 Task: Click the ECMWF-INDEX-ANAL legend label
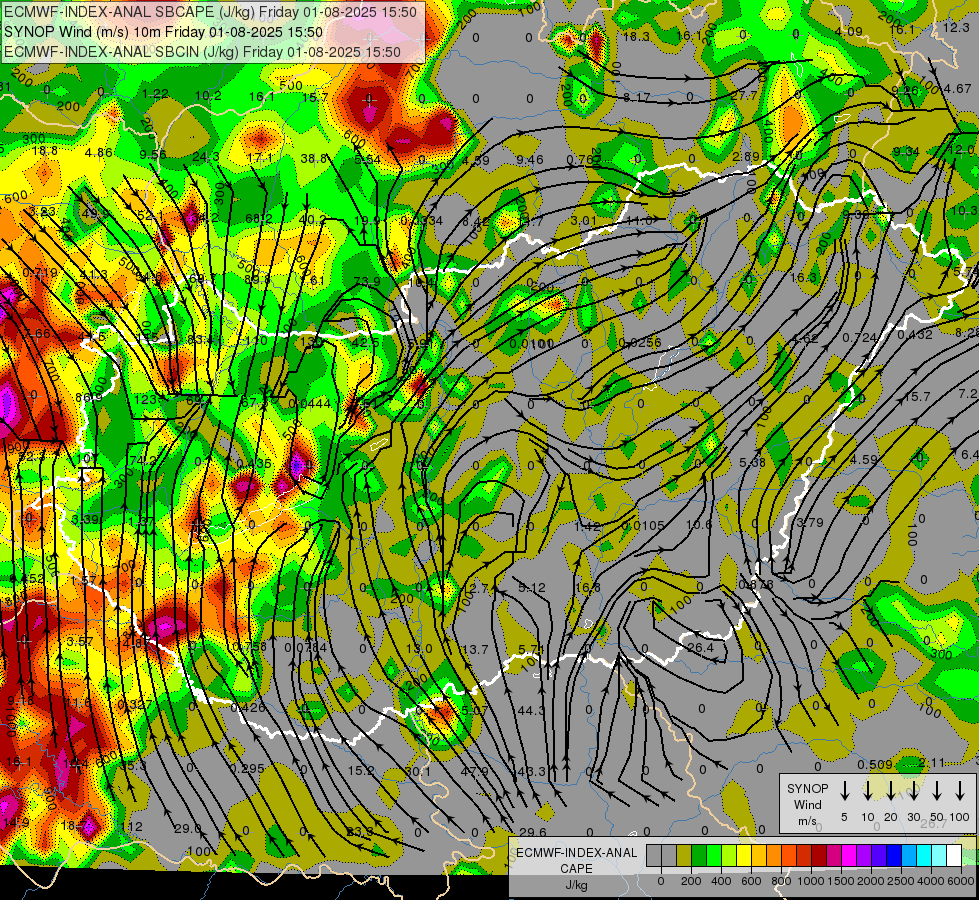click(576, 853)
